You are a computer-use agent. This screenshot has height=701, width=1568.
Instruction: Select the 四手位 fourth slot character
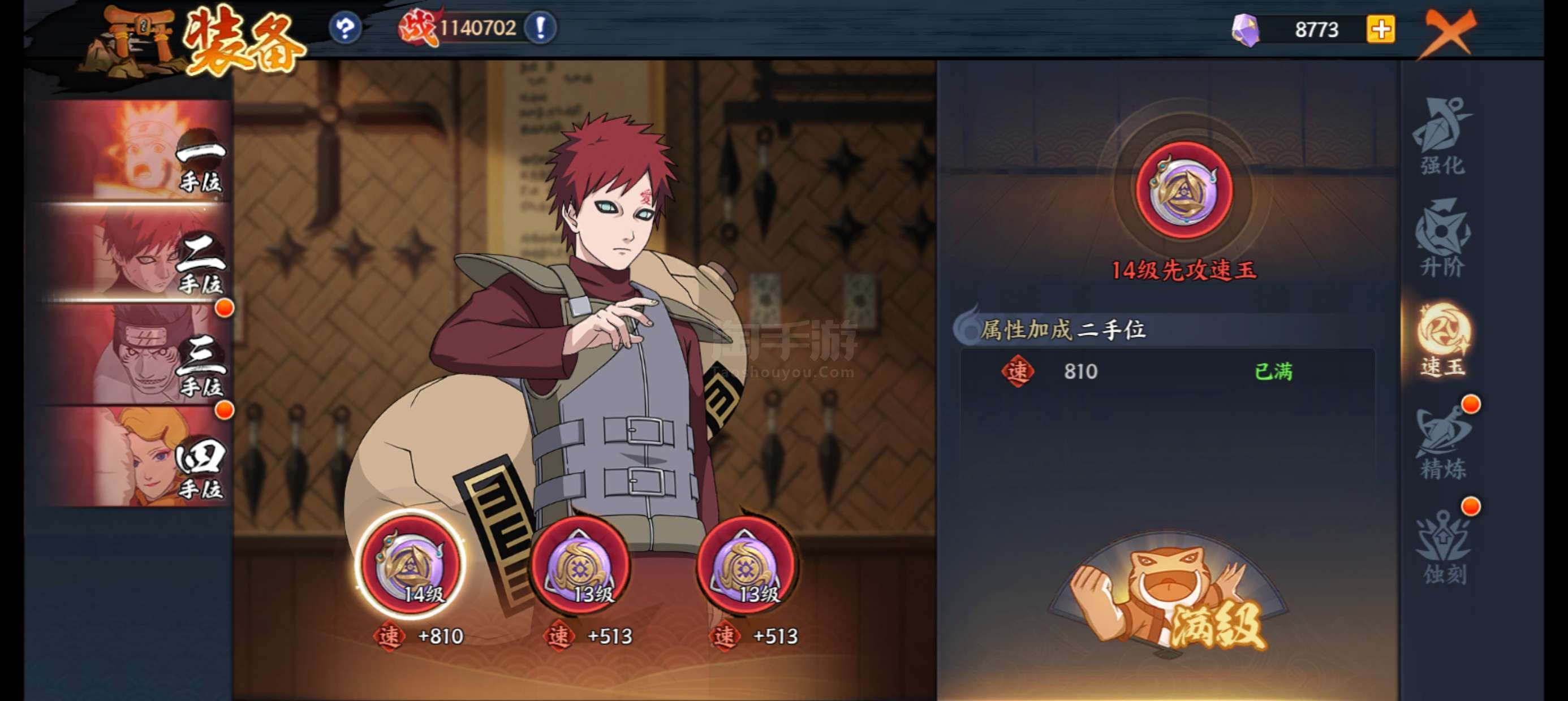tap(135, 456)
